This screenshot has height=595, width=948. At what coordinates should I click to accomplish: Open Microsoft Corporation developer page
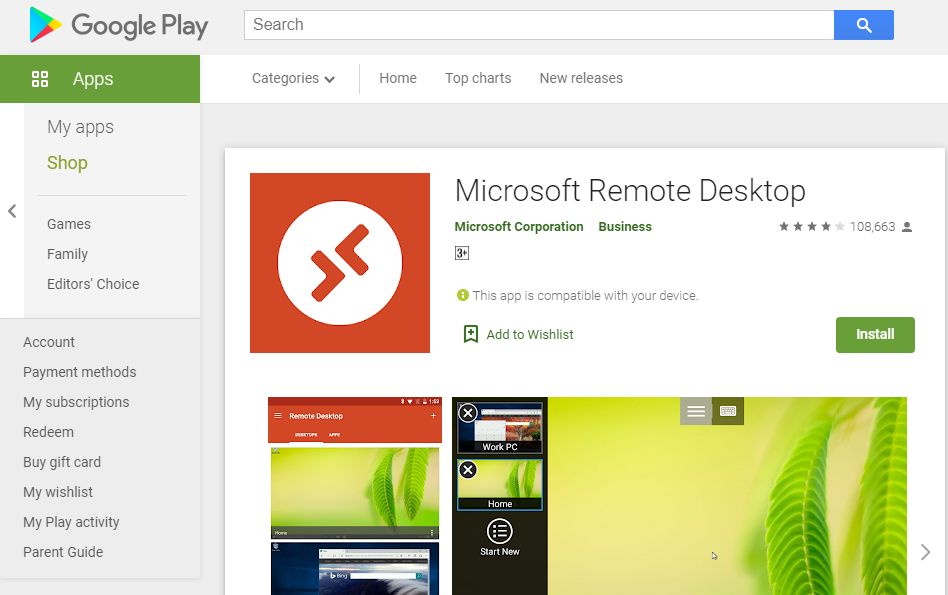tap(519, 227)
